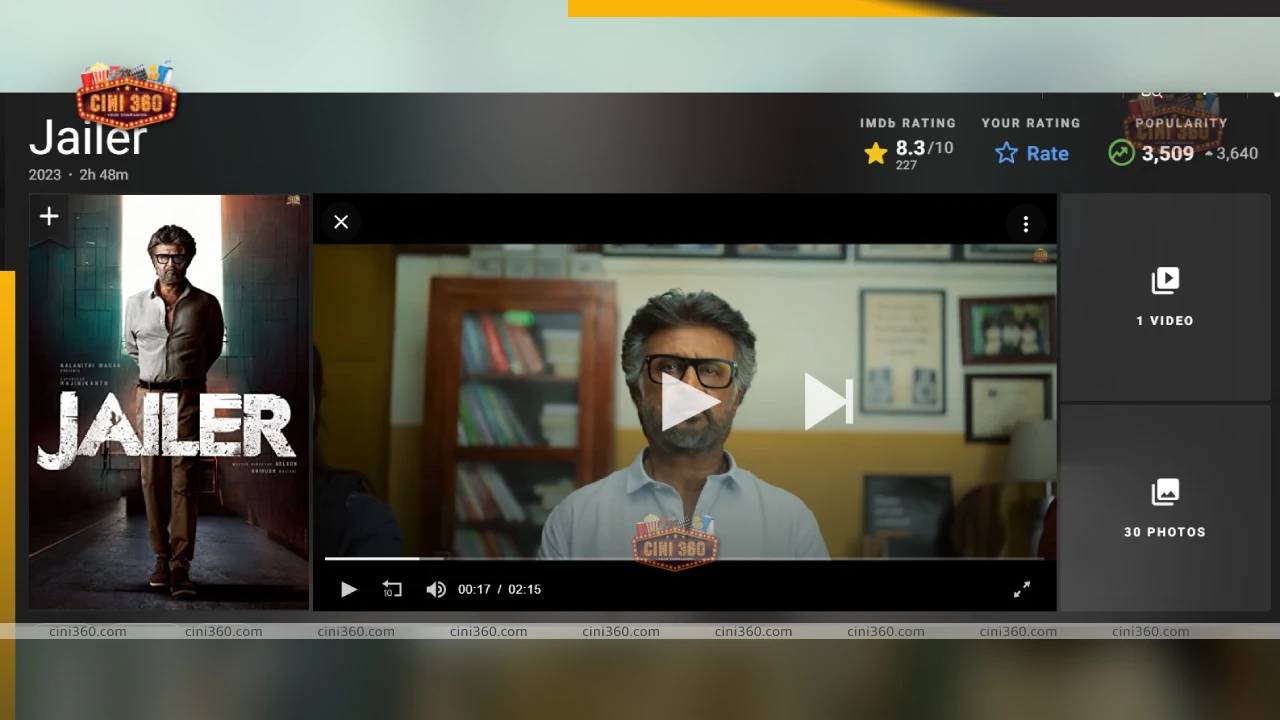1280x720 pixels.
Task: Toggle the player play/pause control
Action: tap(348, 589)
